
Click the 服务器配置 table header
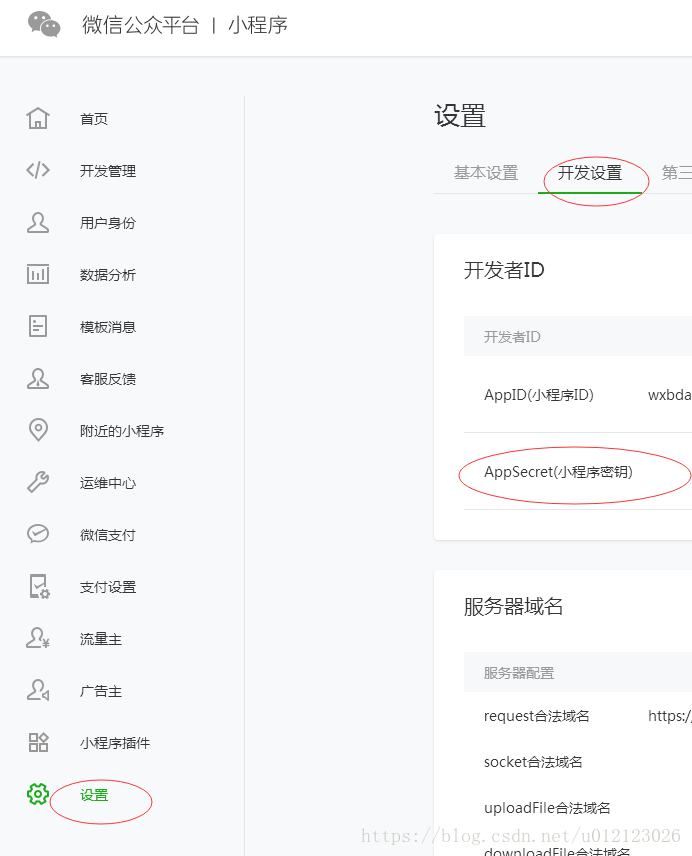pyautogui.click(x=518, y=673)
